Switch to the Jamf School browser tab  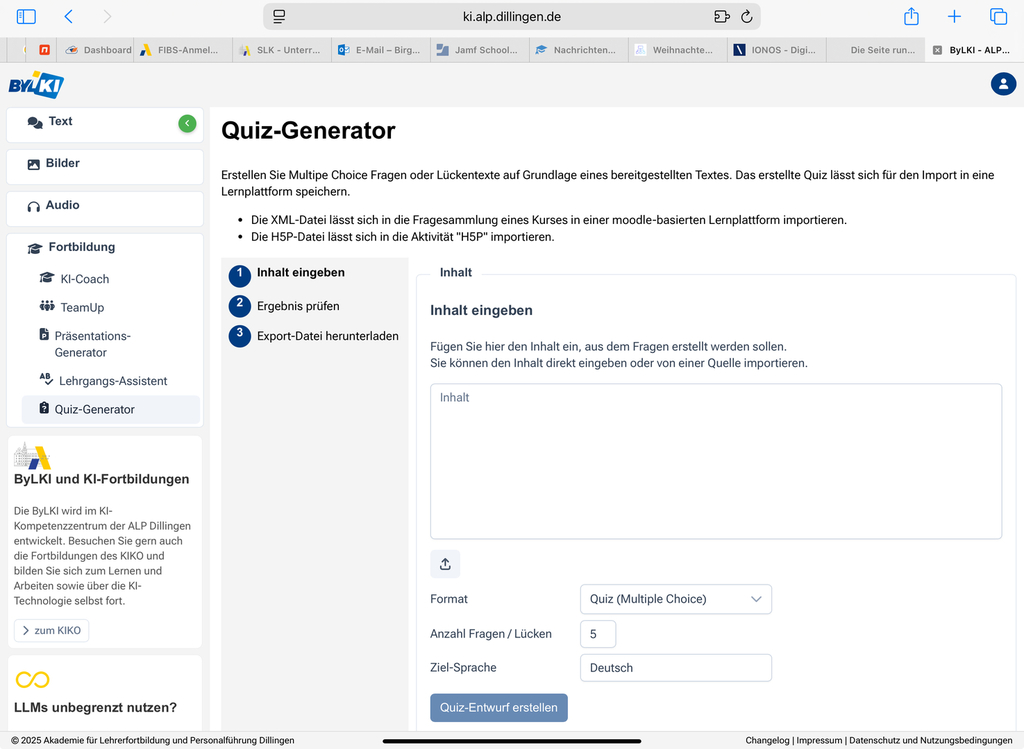pos(478,50)
